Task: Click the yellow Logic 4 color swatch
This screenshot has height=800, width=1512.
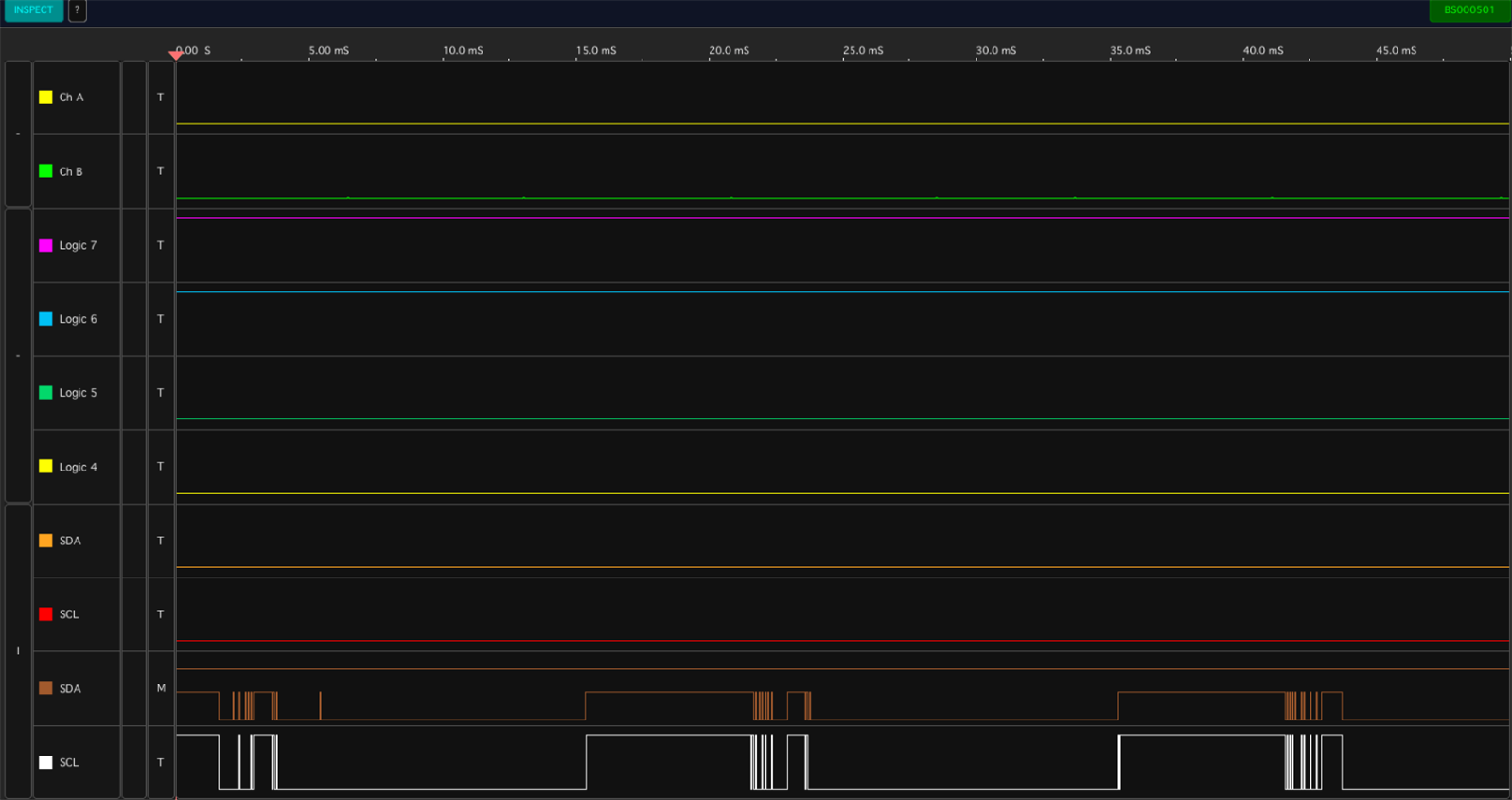Action: click(x=45, y=467)
